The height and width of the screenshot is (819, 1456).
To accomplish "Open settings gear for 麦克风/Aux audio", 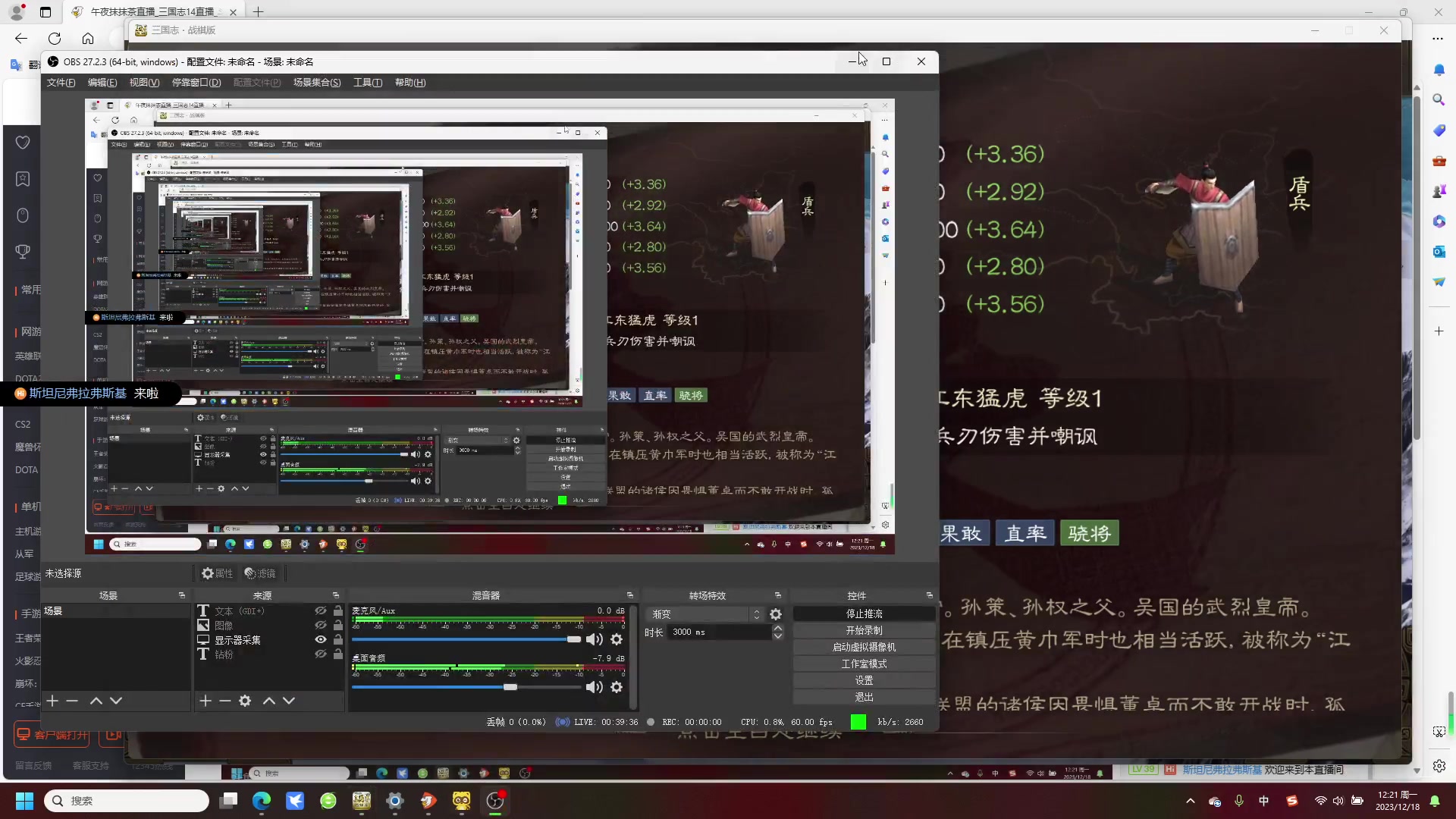I will point(617,639).
